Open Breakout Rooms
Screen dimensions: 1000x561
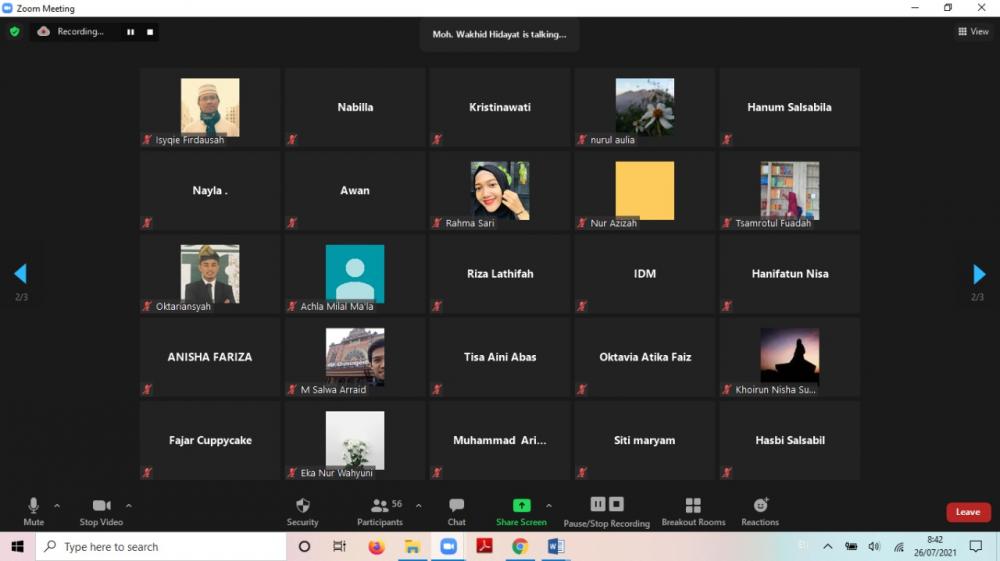tap(693, 510)
